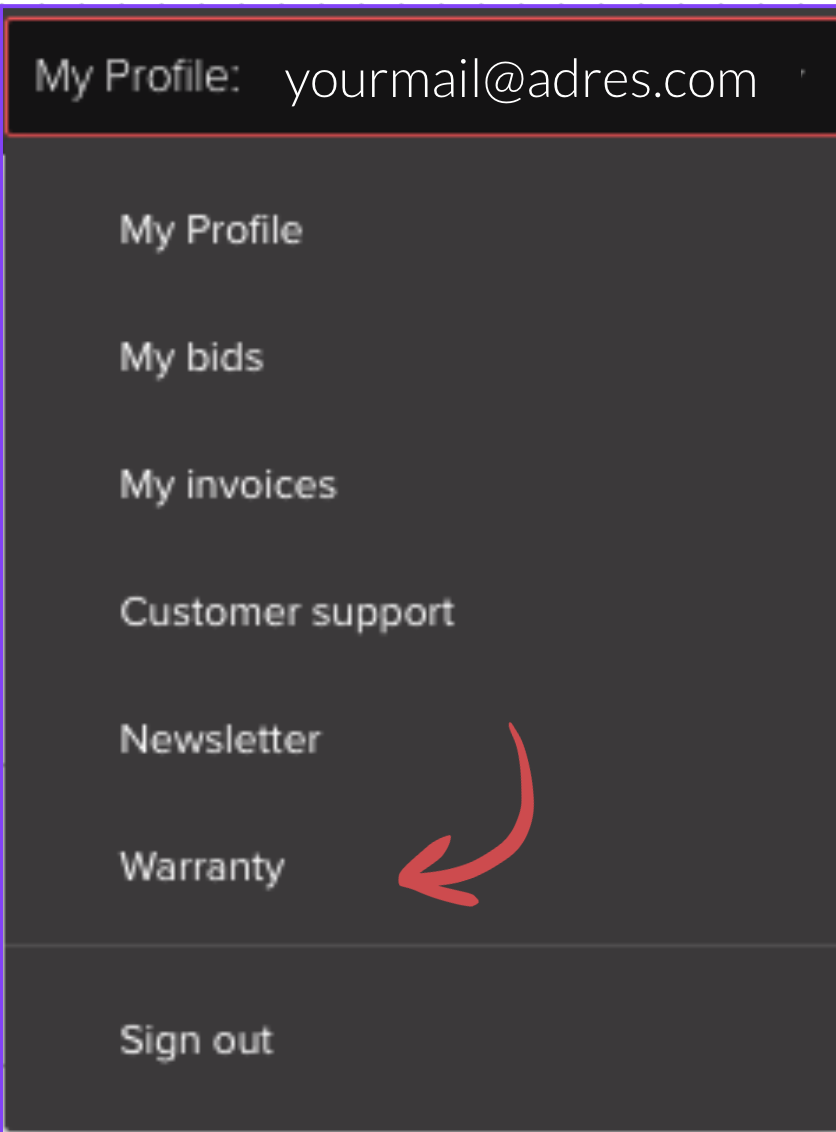Image resolution: width=836 pixels, height=1132 pixels.
Task: Contact help via the Customer support entry
Action: tap(287, 612)
